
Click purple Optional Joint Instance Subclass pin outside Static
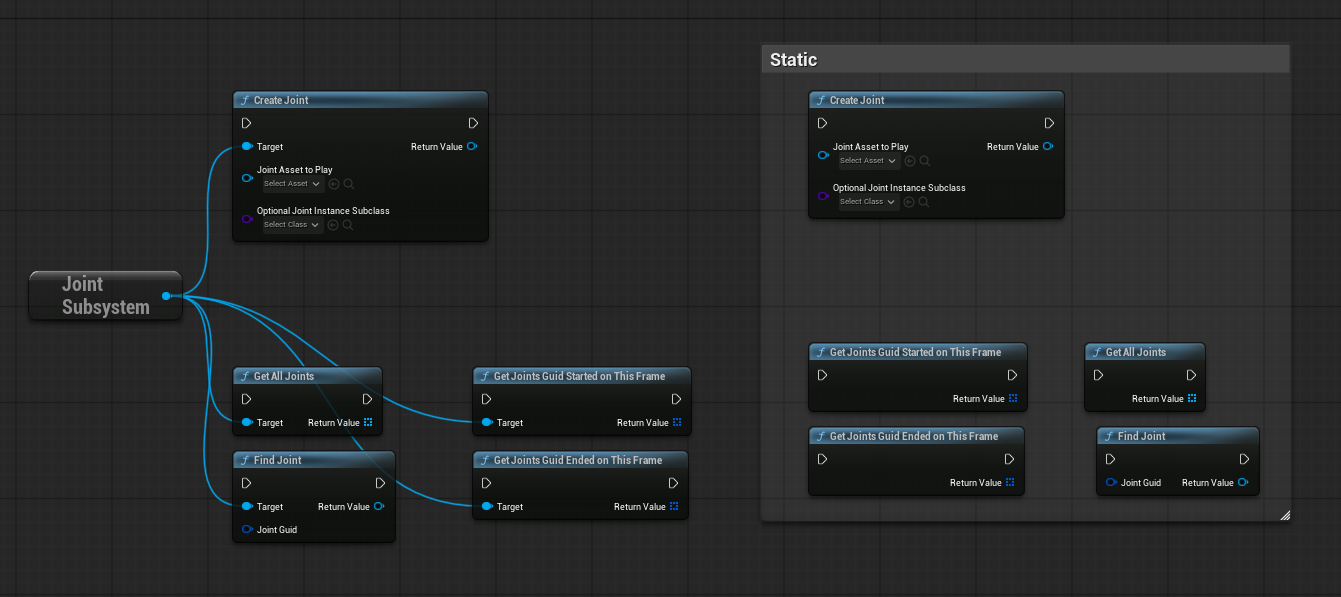coord(247,218)
